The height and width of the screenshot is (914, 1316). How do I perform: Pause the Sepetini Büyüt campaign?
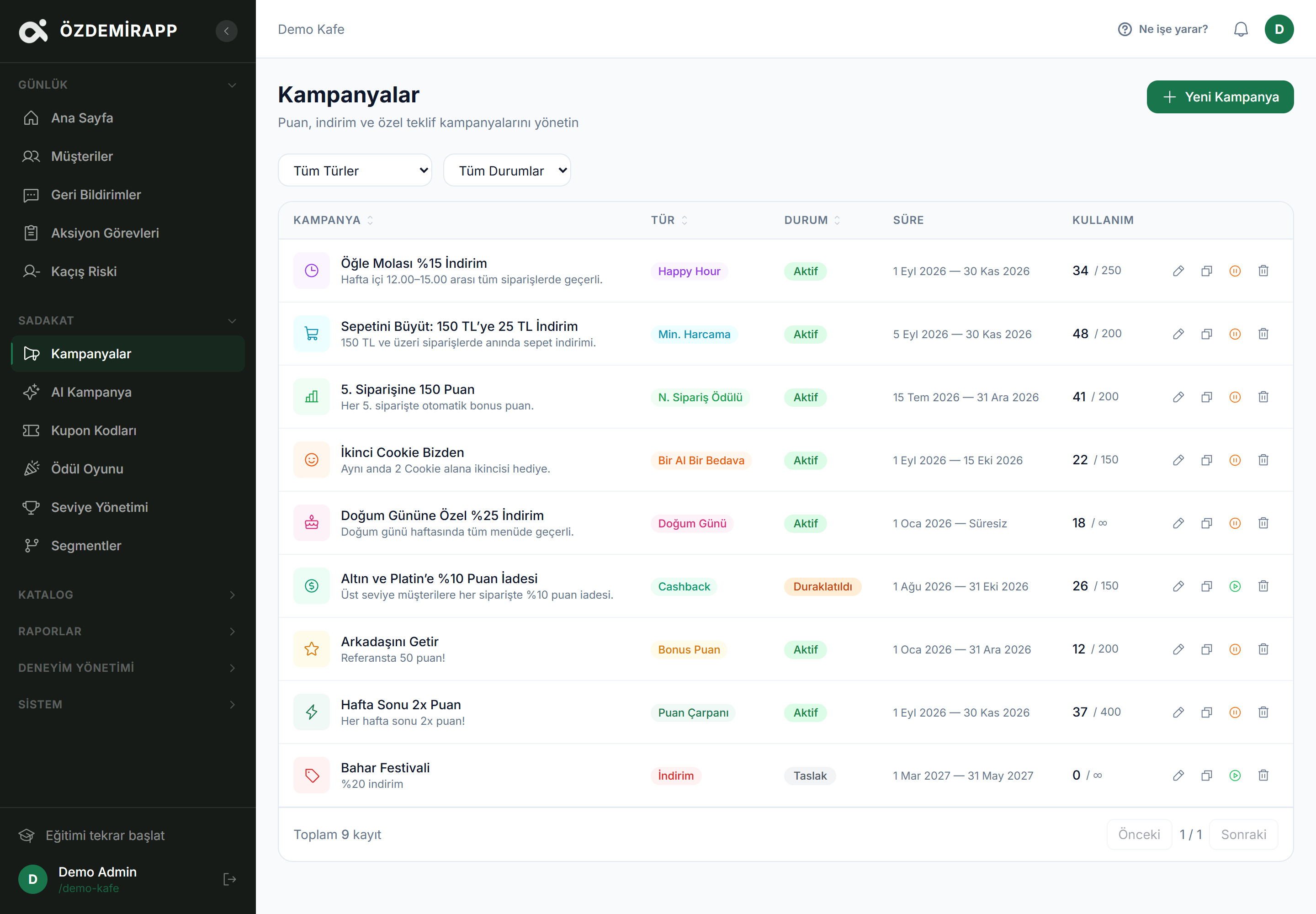[x=1235, y=334]
